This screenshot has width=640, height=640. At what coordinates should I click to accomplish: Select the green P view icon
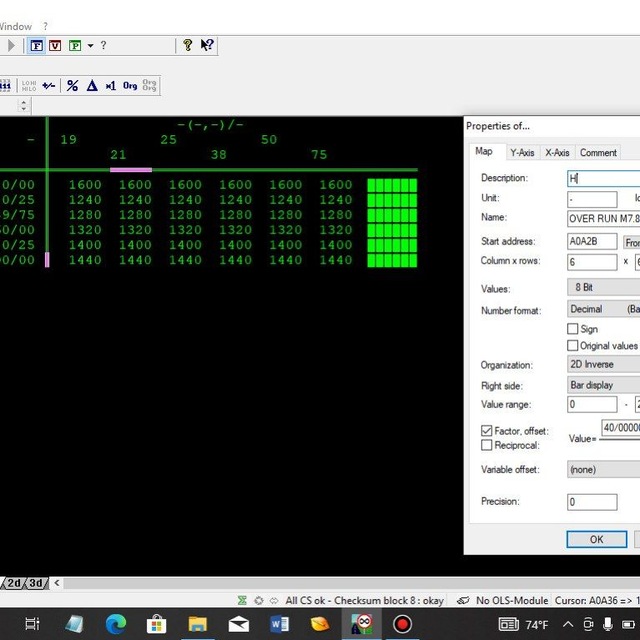point(75,45)
